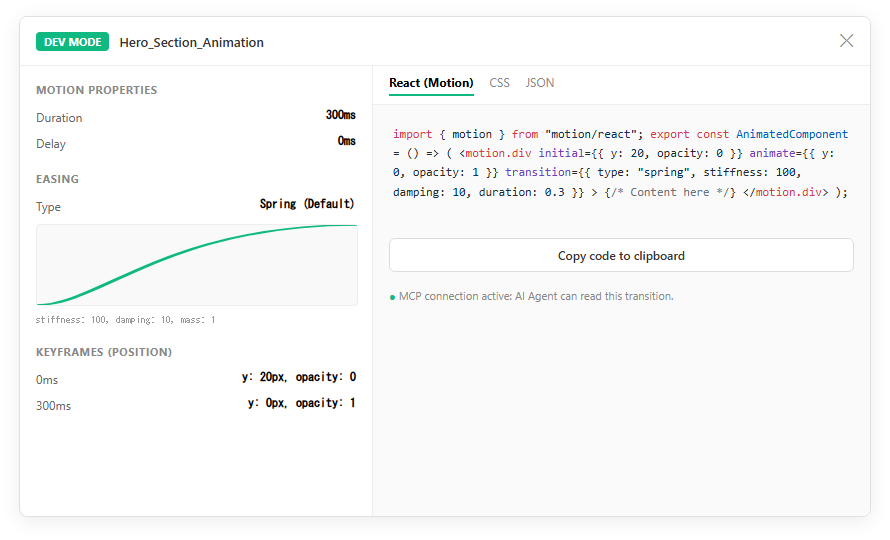
Task: Select the 300ms keyframe row
Action: pyautogui.click(x=196, y=404)
